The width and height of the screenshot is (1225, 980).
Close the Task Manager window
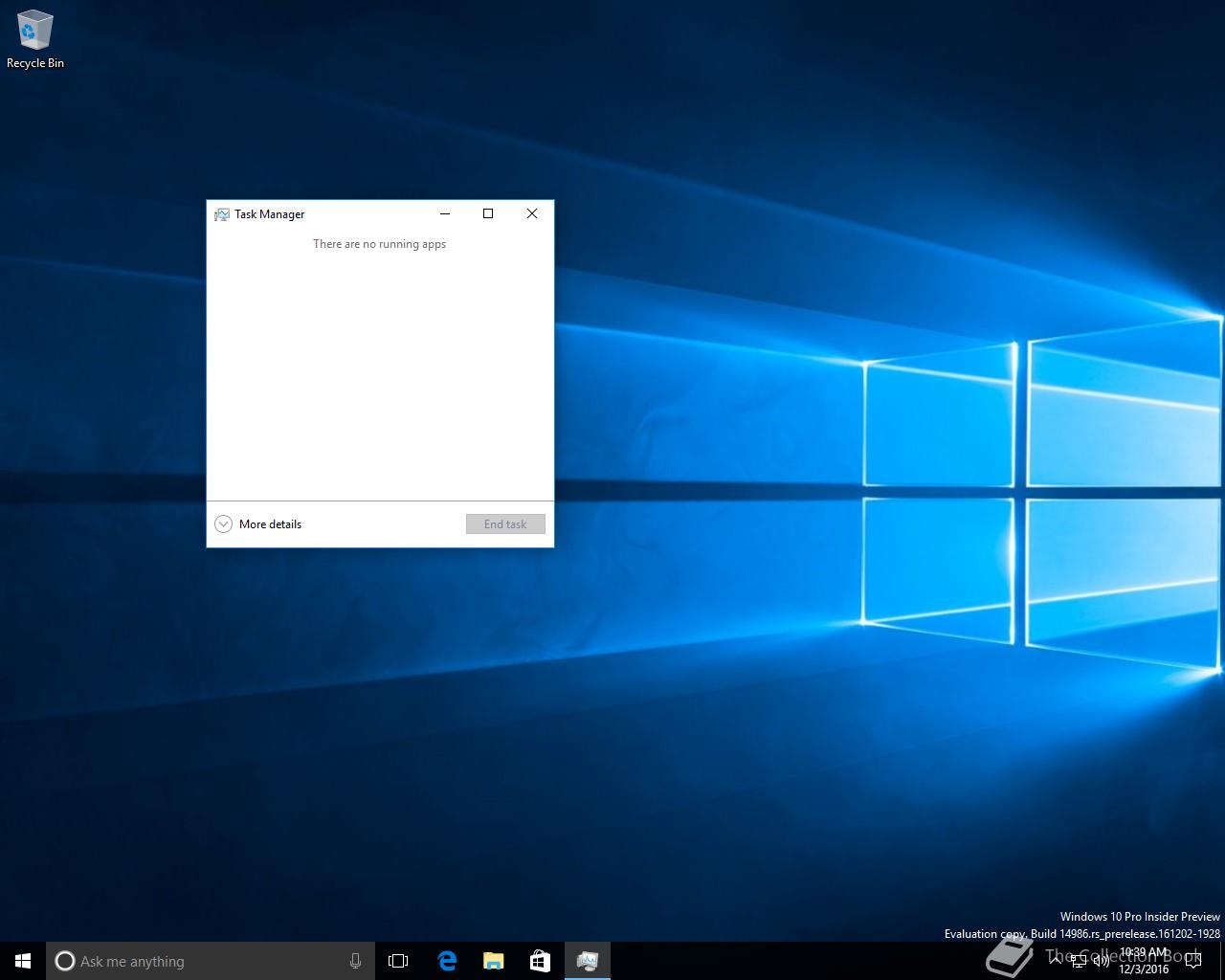(532, 213)
